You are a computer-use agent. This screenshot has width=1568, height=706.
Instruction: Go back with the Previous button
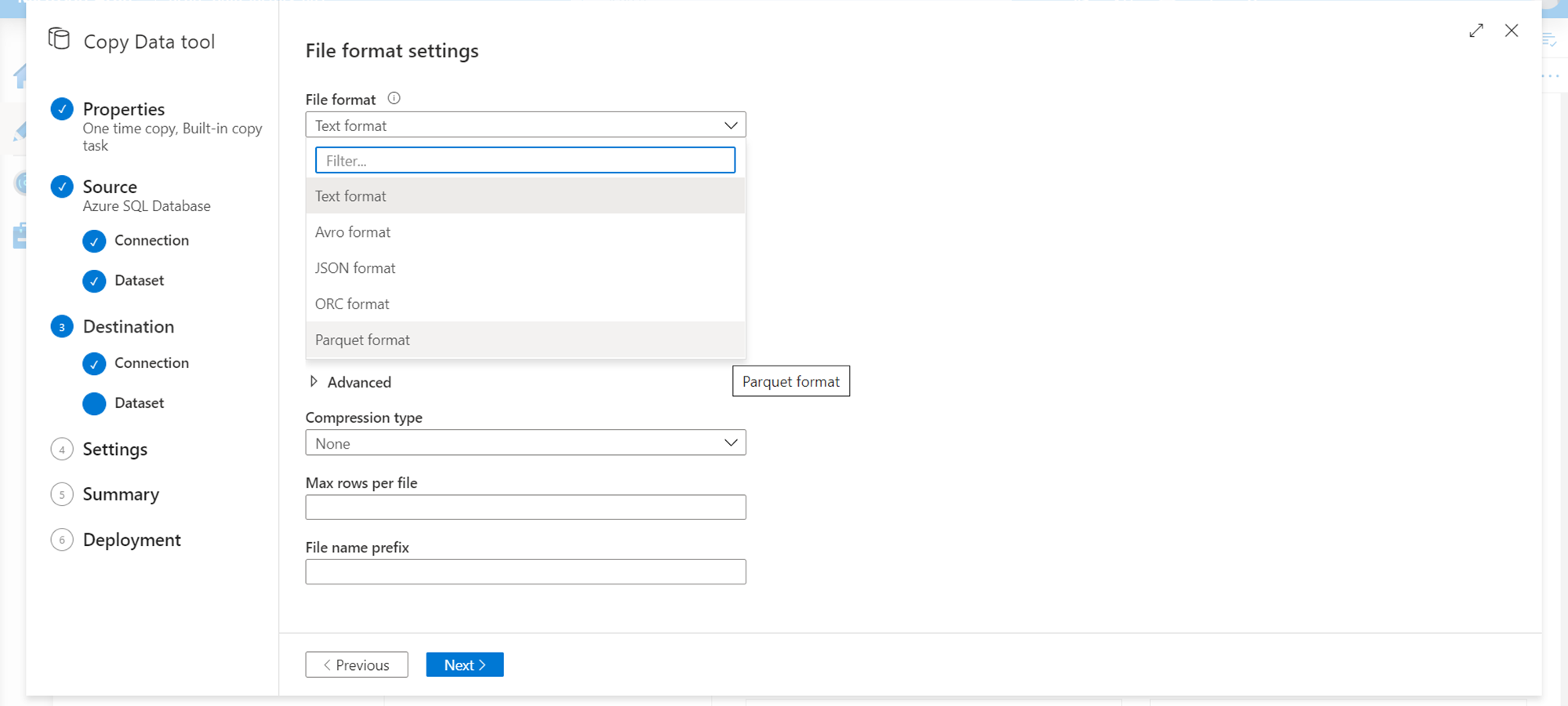coord(357,665)
